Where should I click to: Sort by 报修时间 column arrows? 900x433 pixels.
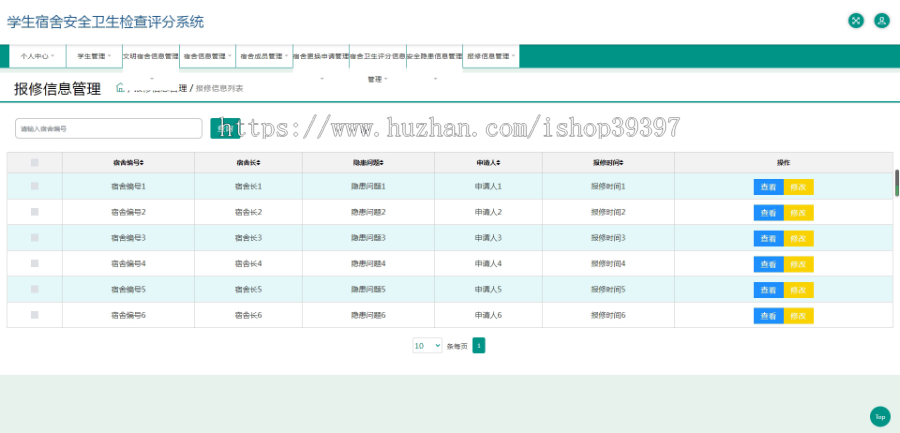(622, 163)
